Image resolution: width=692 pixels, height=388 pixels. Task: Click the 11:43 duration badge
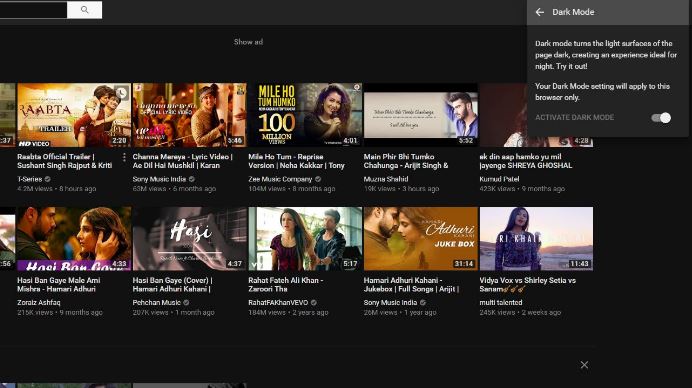[579, 264]
